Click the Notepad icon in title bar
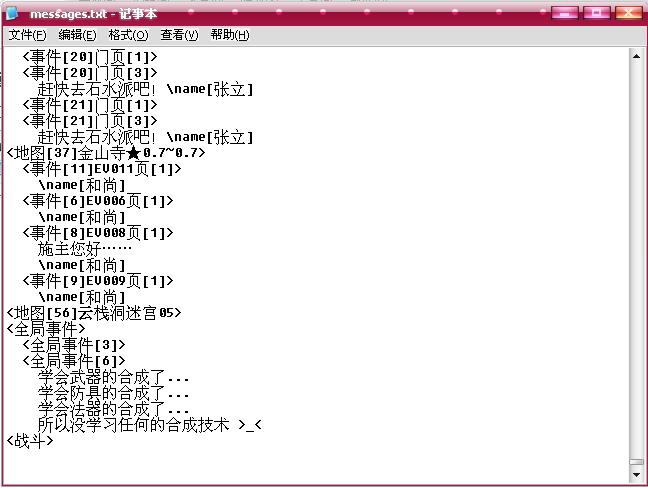 (x=12, y=13)
